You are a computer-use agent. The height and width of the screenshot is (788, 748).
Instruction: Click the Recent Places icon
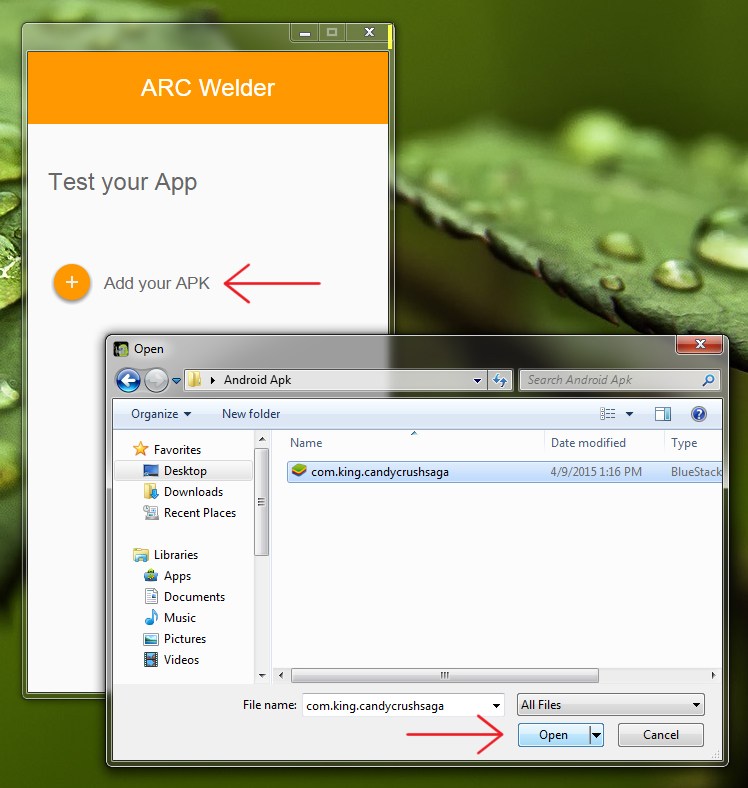(151, 513)
